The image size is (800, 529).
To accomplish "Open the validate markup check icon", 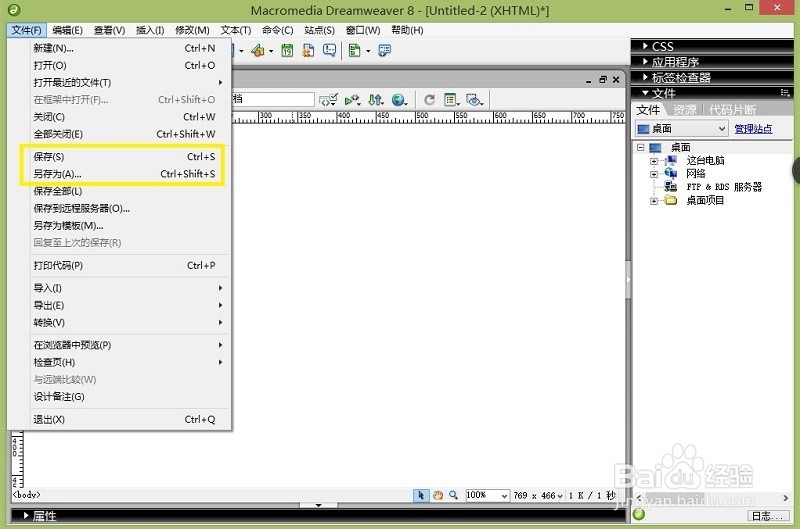I will coord(328,99).
